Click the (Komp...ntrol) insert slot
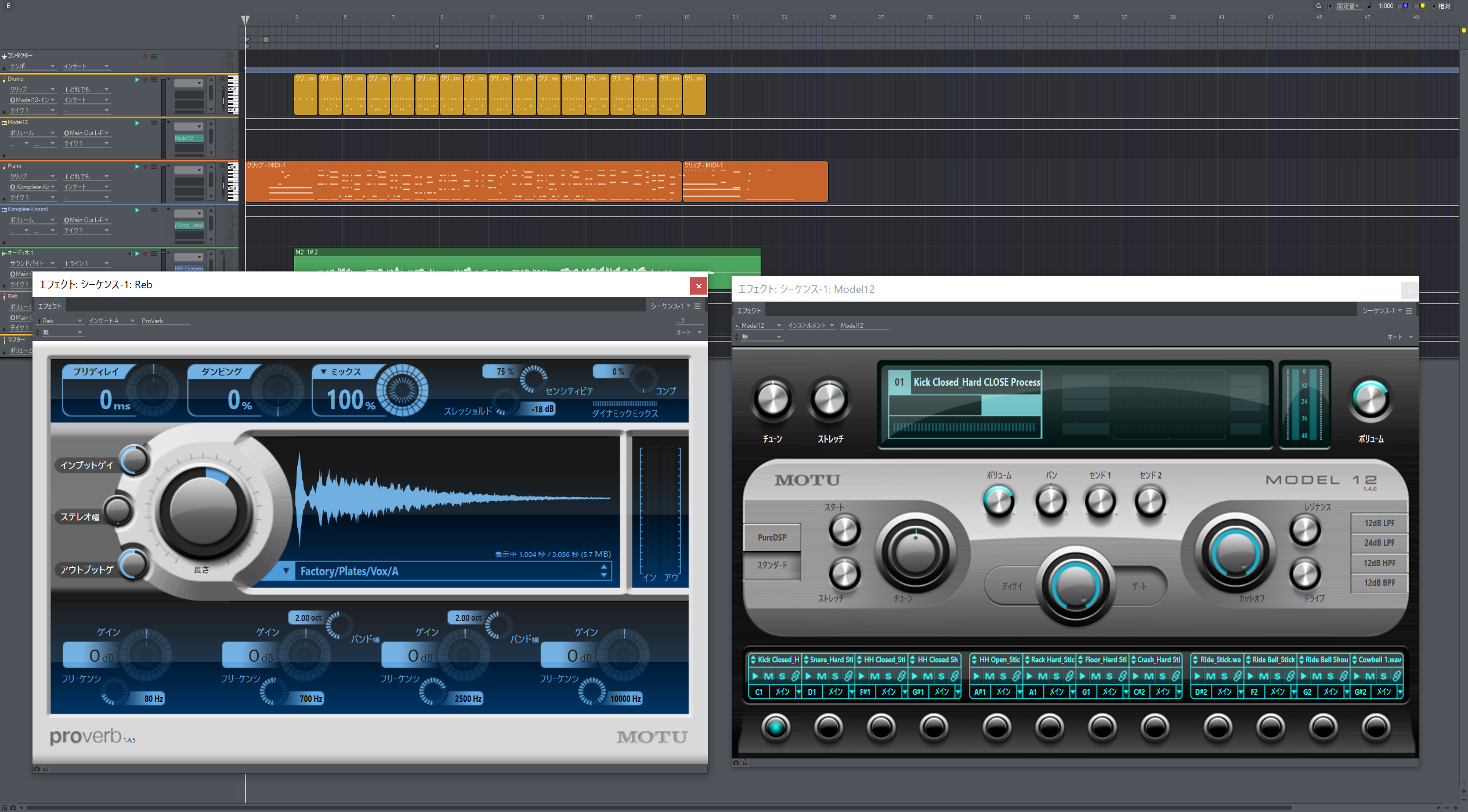 [x=189, y=225]
